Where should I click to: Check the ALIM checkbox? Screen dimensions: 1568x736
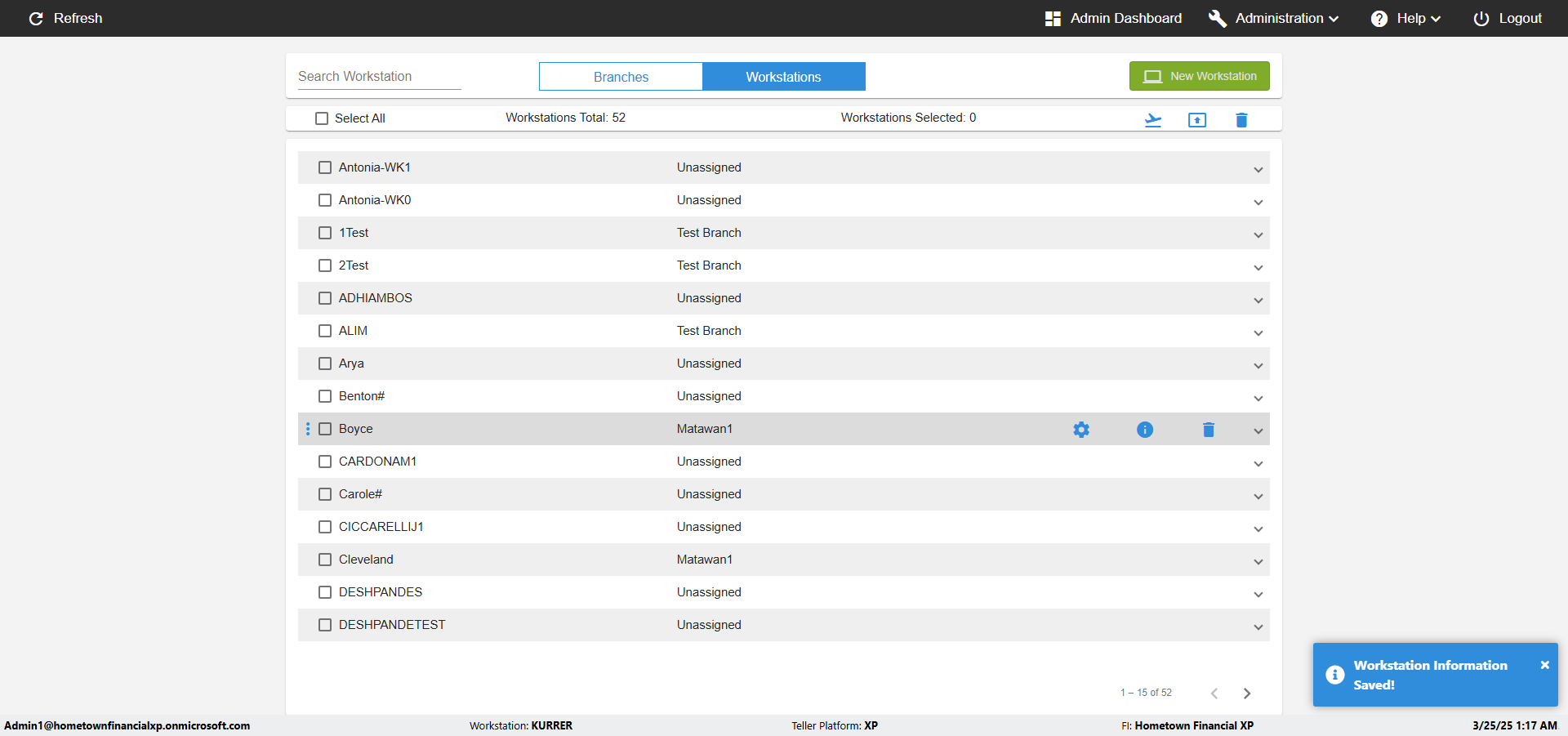tap(325, 331)
